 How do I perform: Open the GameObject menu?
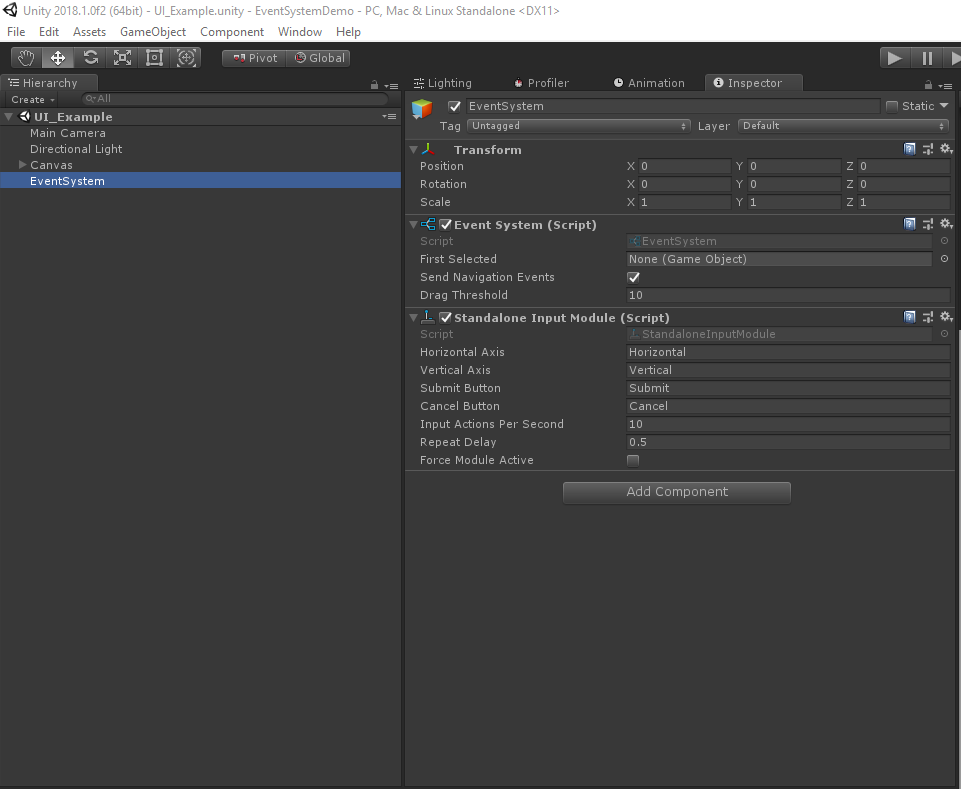click(152, 31)
